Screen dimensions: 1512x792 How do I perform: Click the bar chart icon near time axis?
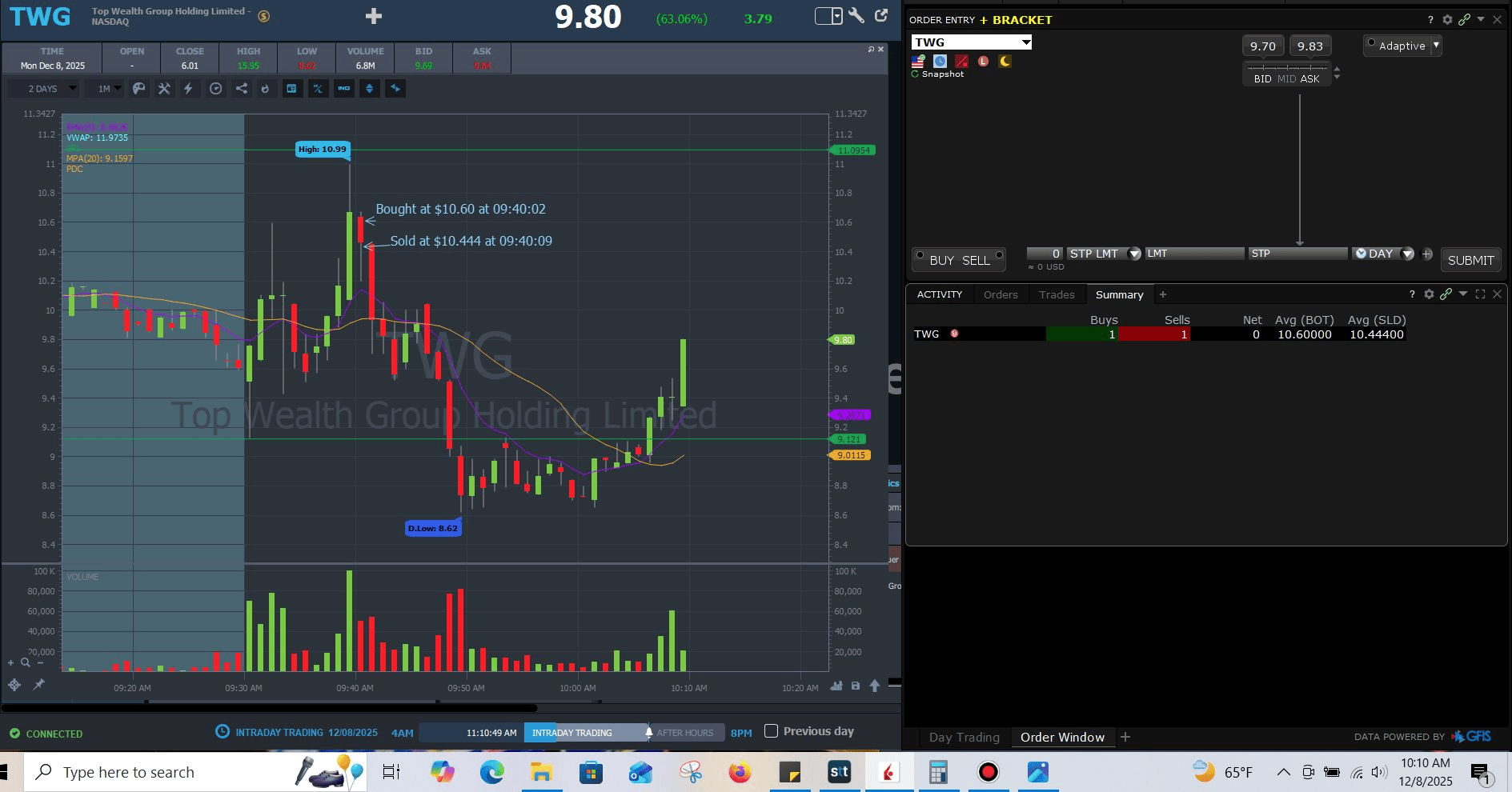837,686
